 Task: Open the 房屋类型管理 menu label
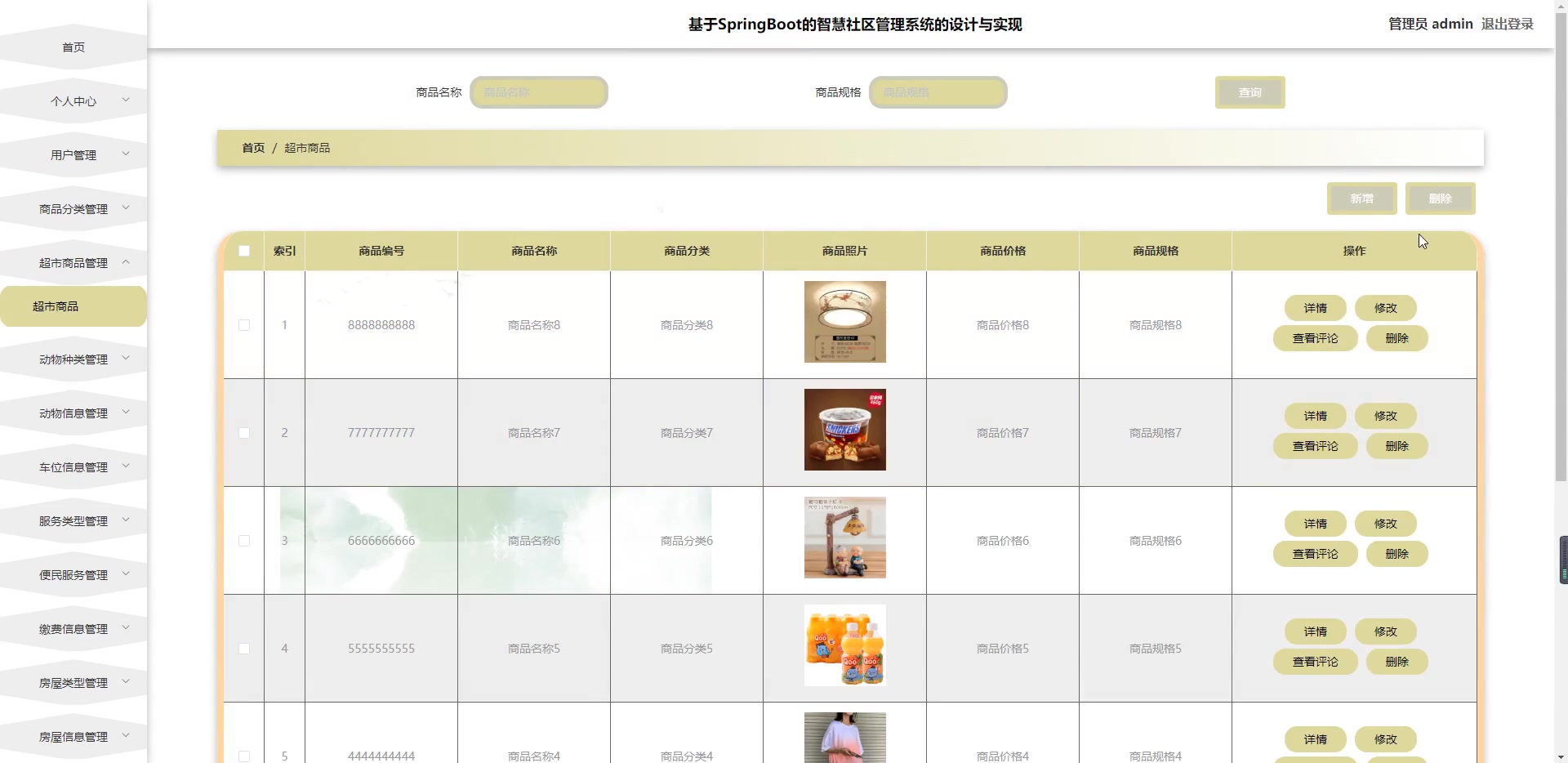(x=73, y=683)
